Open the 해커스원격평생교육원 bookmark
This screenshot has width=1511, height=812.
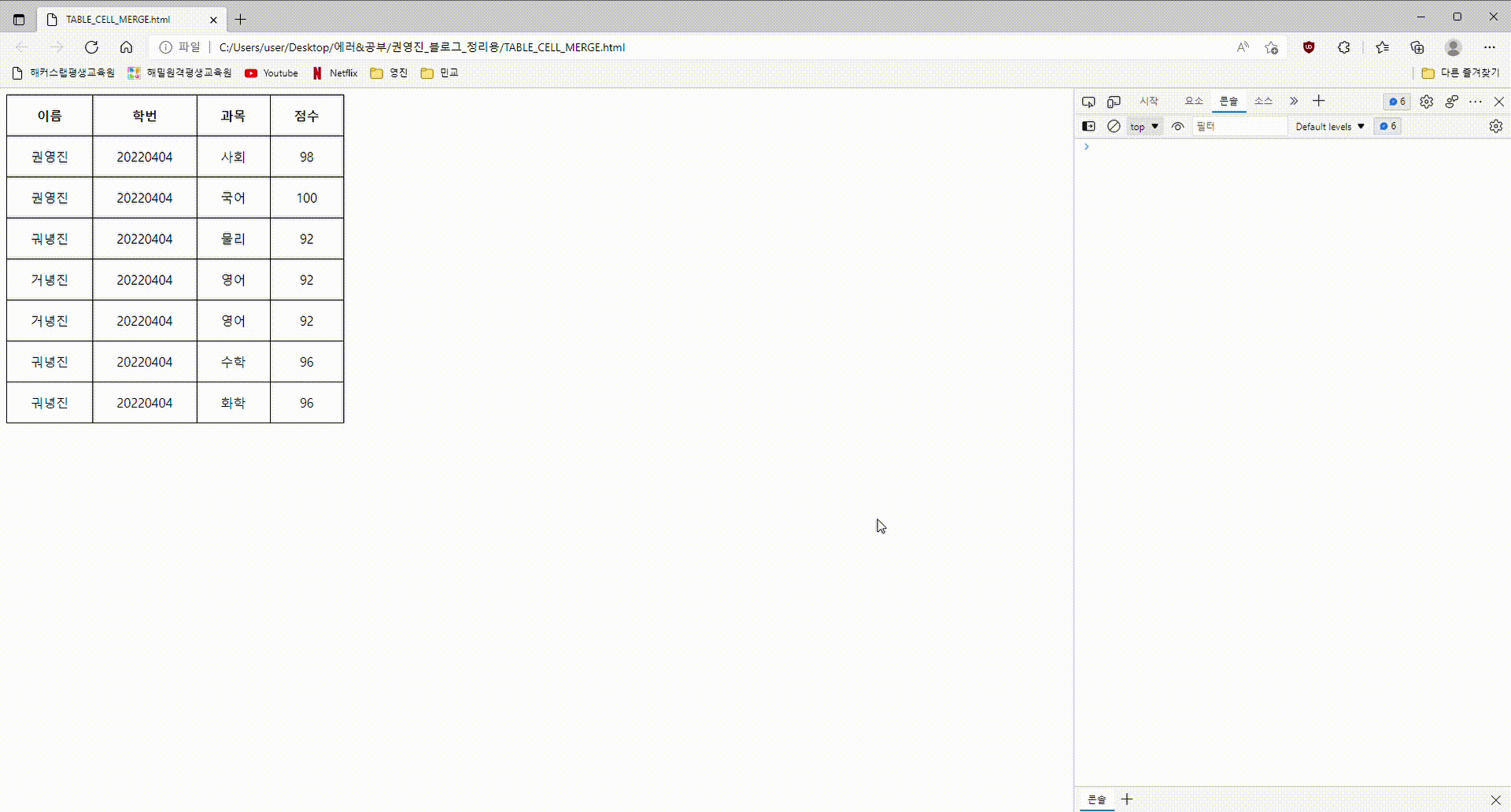tap(64, 73)
